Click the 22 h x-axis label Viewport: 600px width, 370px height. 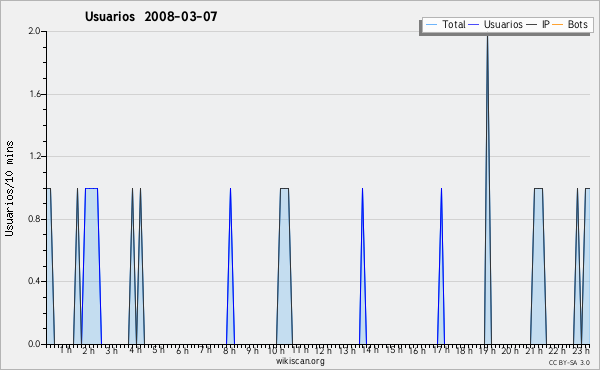point(557,350)
